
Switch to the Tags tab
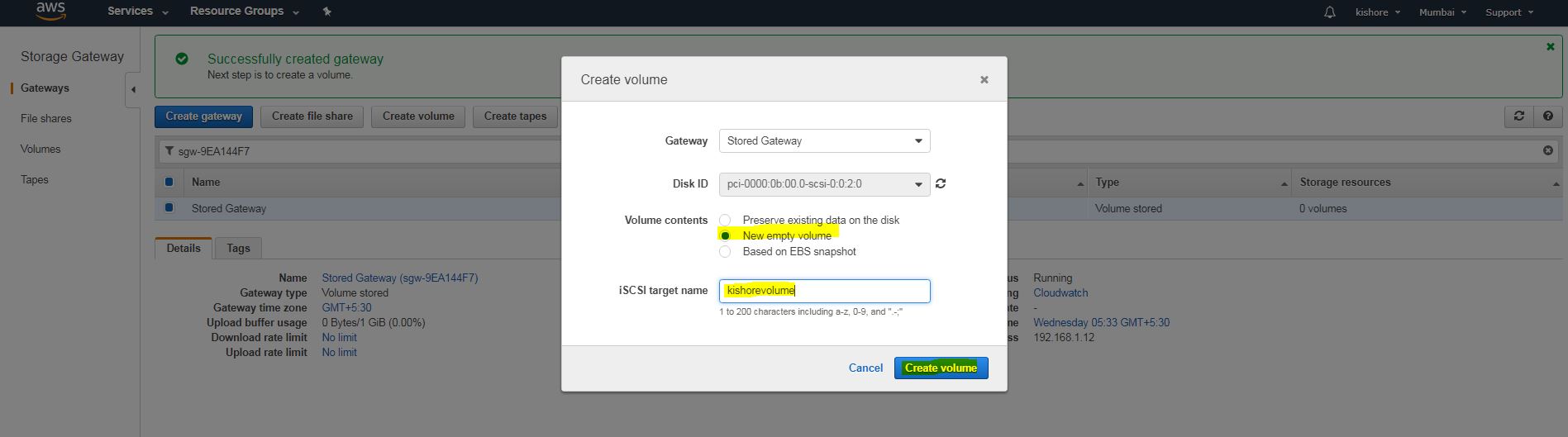238,248
